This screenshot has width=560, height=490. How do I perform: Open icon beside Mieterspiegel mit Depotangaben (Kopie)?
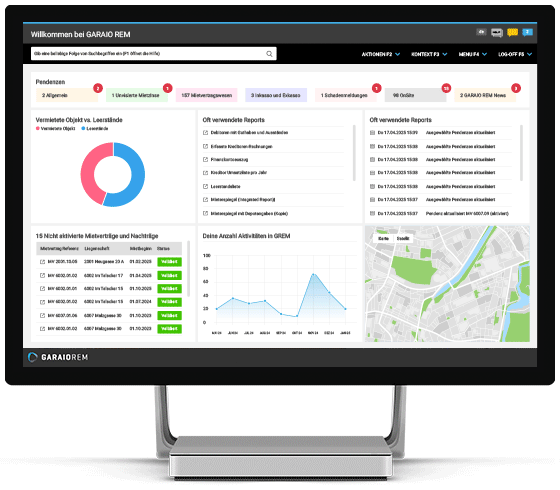205,214
